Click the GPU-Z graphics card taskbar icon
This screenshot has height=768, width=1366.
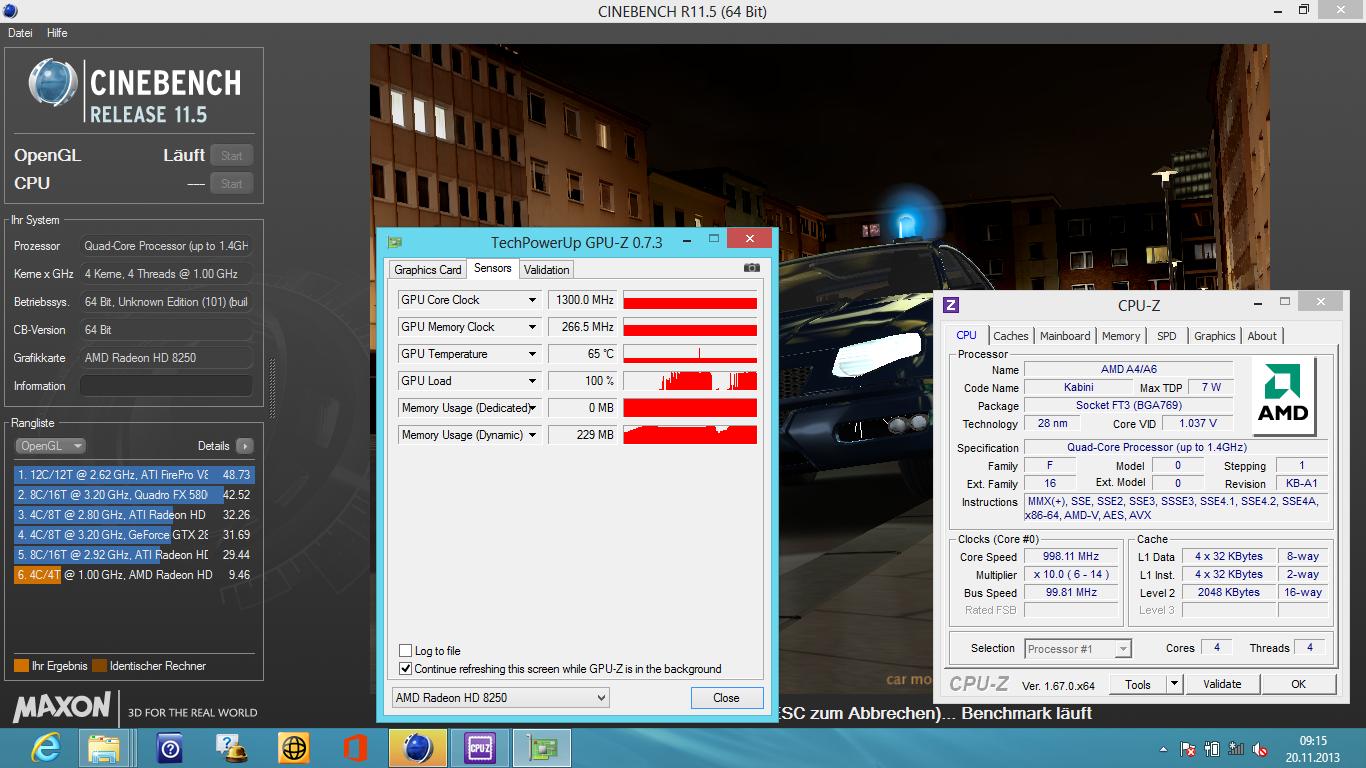point(541,747)
